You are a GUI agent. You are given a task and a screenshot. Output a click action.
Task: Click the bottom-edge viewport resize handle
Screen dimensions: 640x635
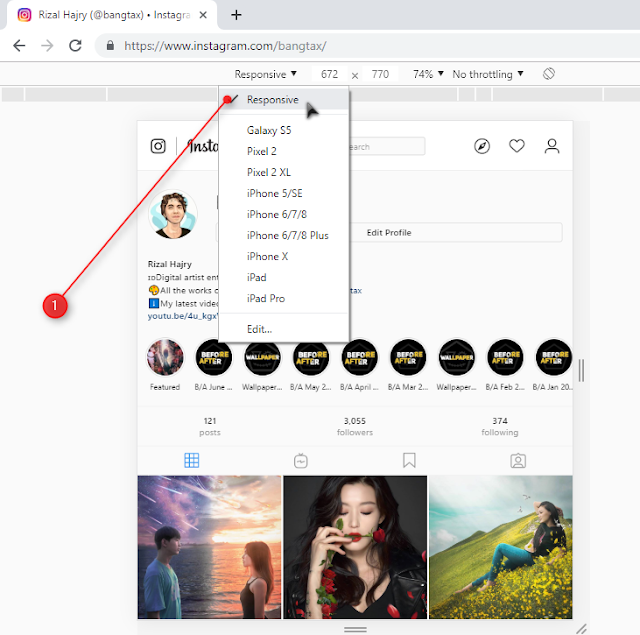355,630
